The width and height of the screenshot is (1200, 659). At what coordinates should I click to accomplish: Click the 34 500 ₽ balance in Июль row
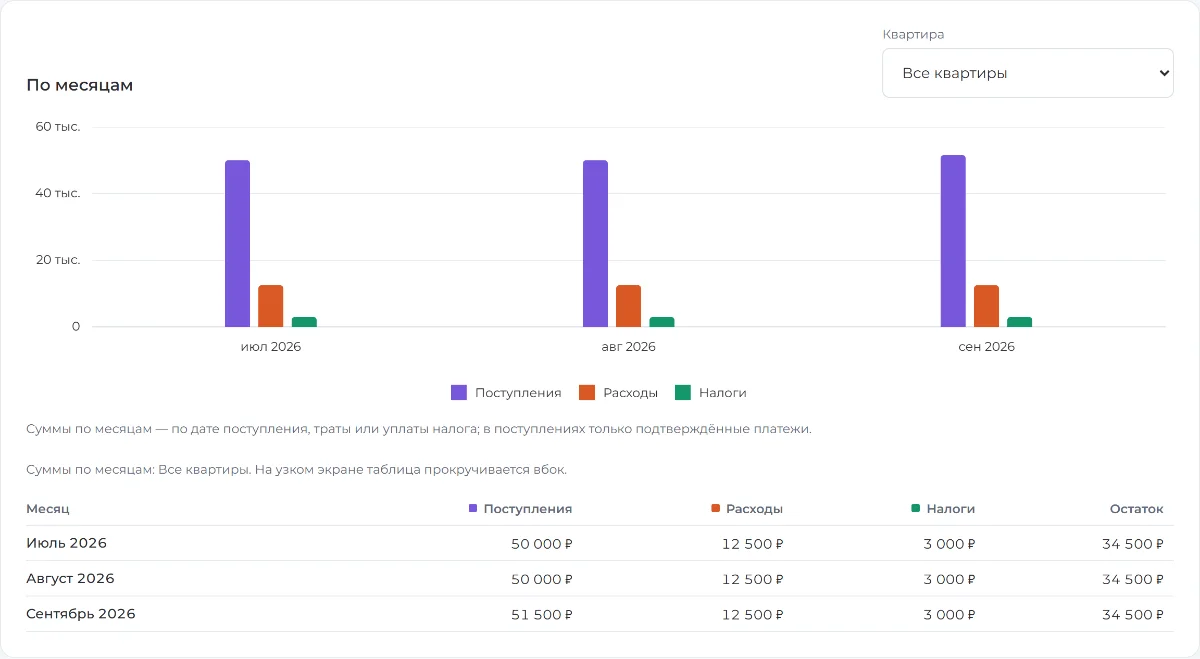tap(1133, 544)
